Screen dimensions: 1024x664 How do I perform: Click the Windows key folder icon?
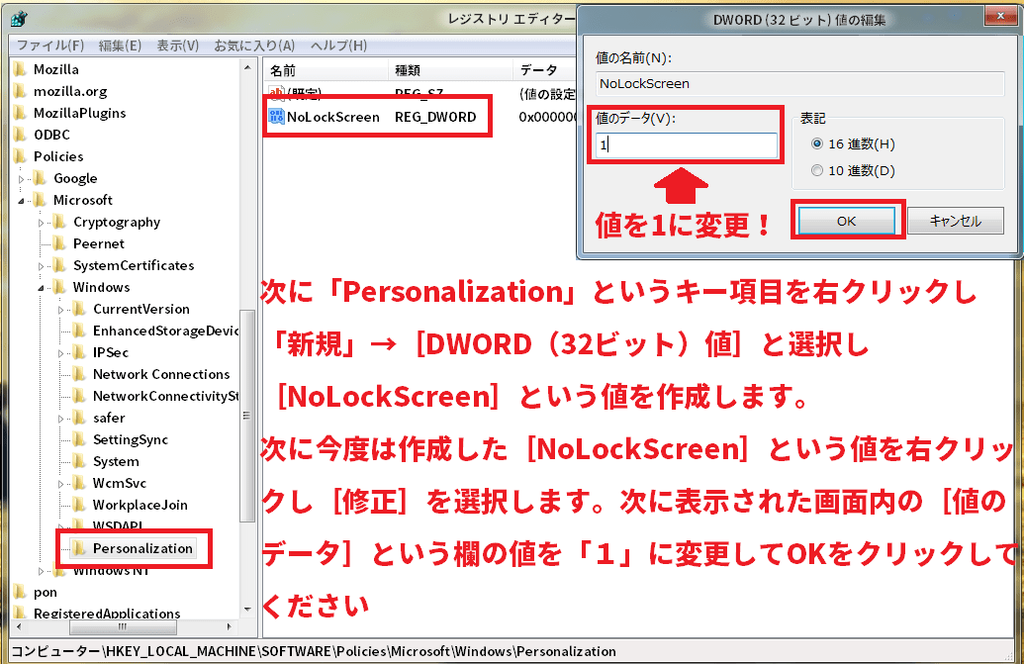[59, 287]
